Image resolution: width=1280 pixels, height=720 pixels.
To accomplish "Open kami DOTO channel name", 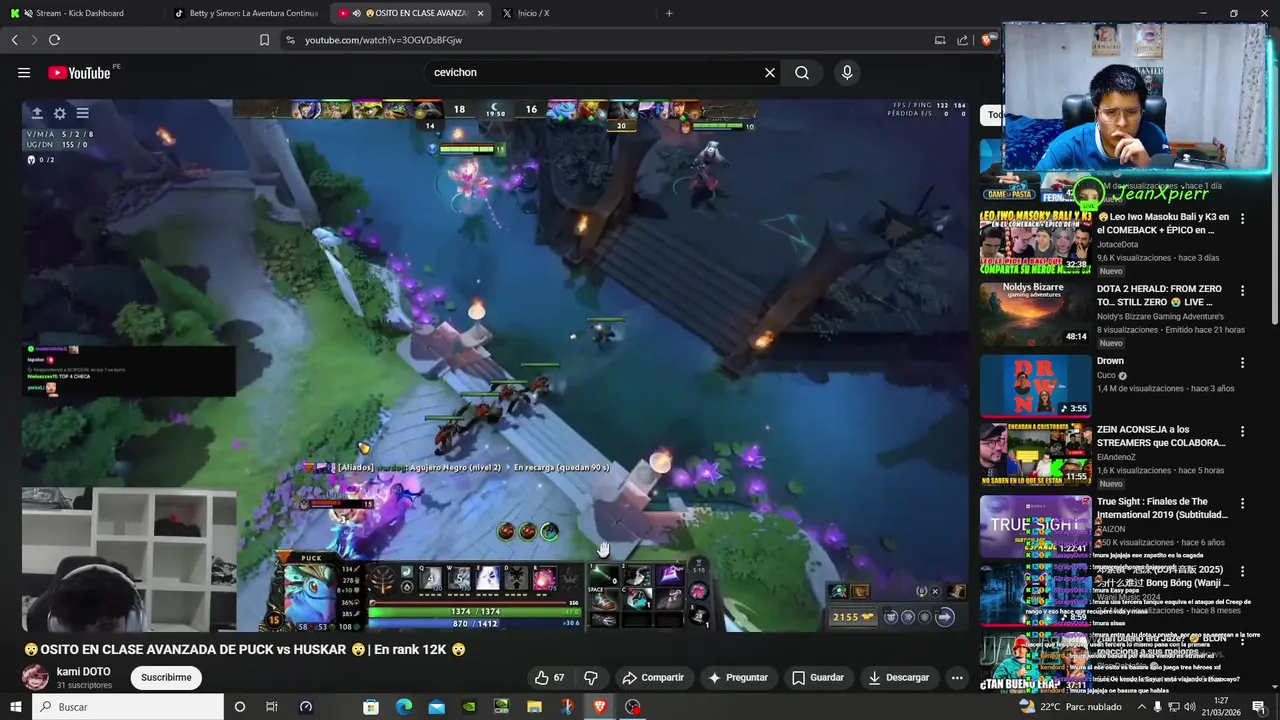I will (84, 671).
